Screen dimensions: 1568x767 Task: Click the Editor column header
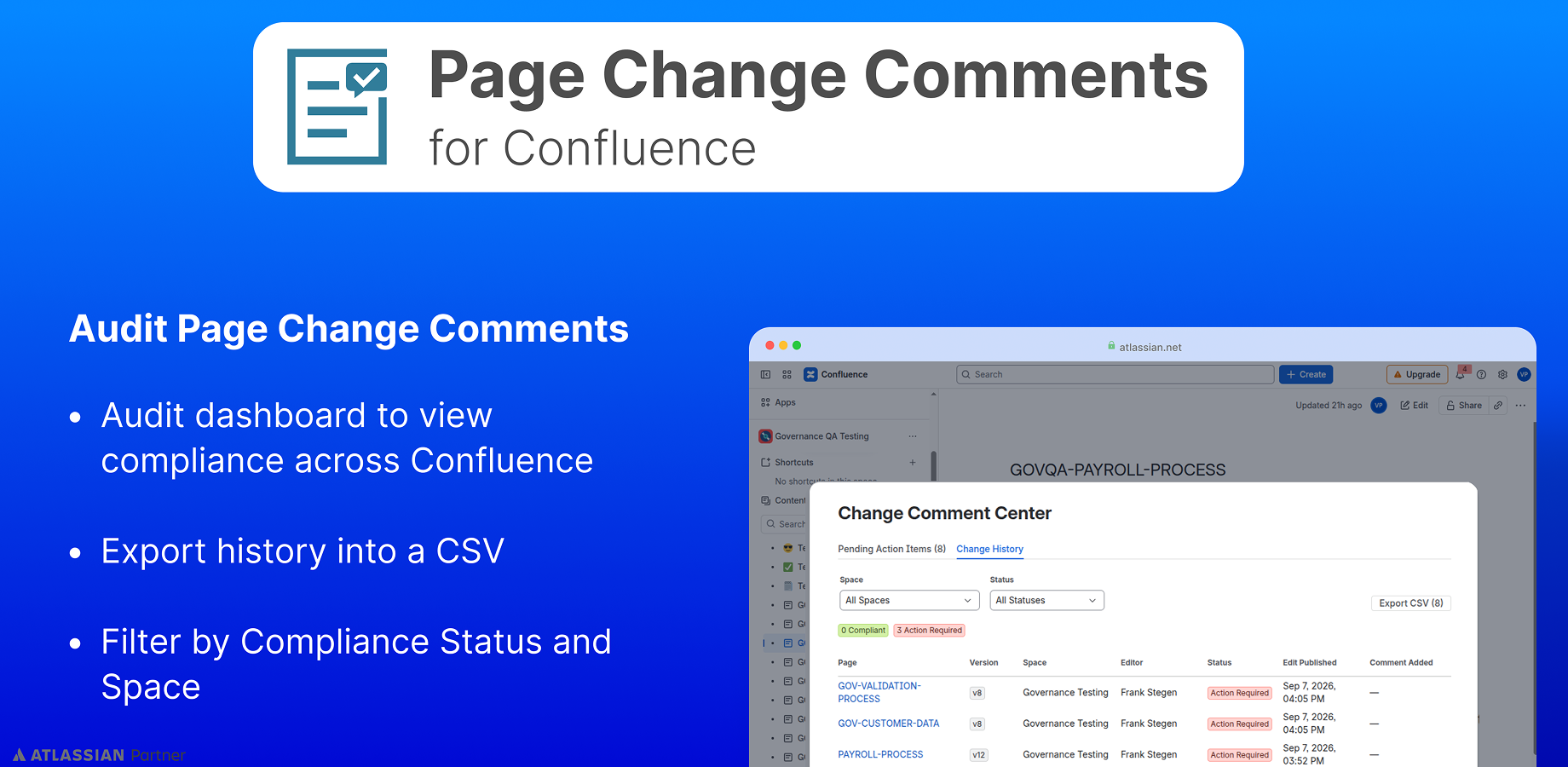(x=1132, y=662)
